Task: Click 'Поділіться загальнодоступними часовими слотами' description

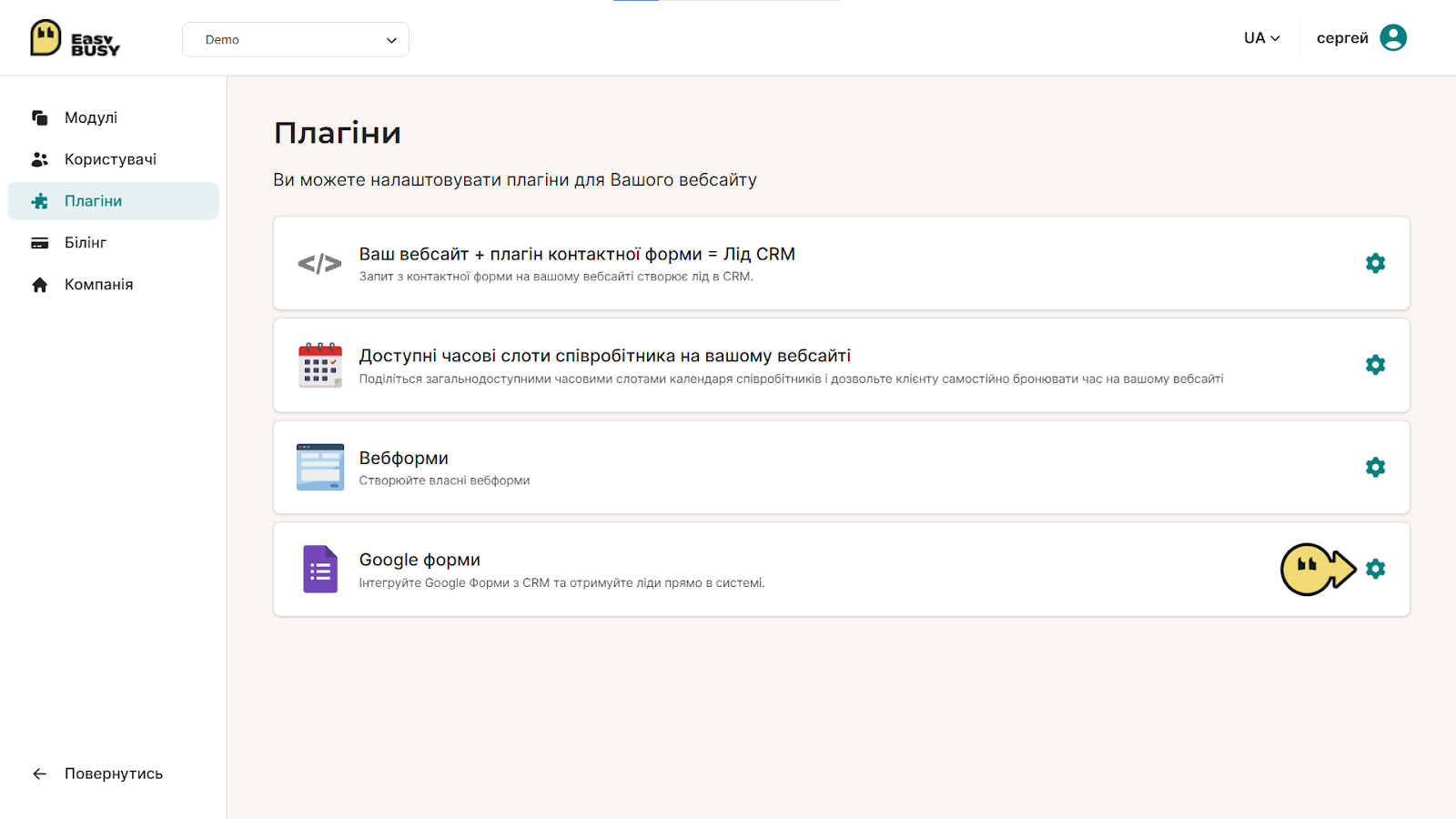Action: pos(791,379)
